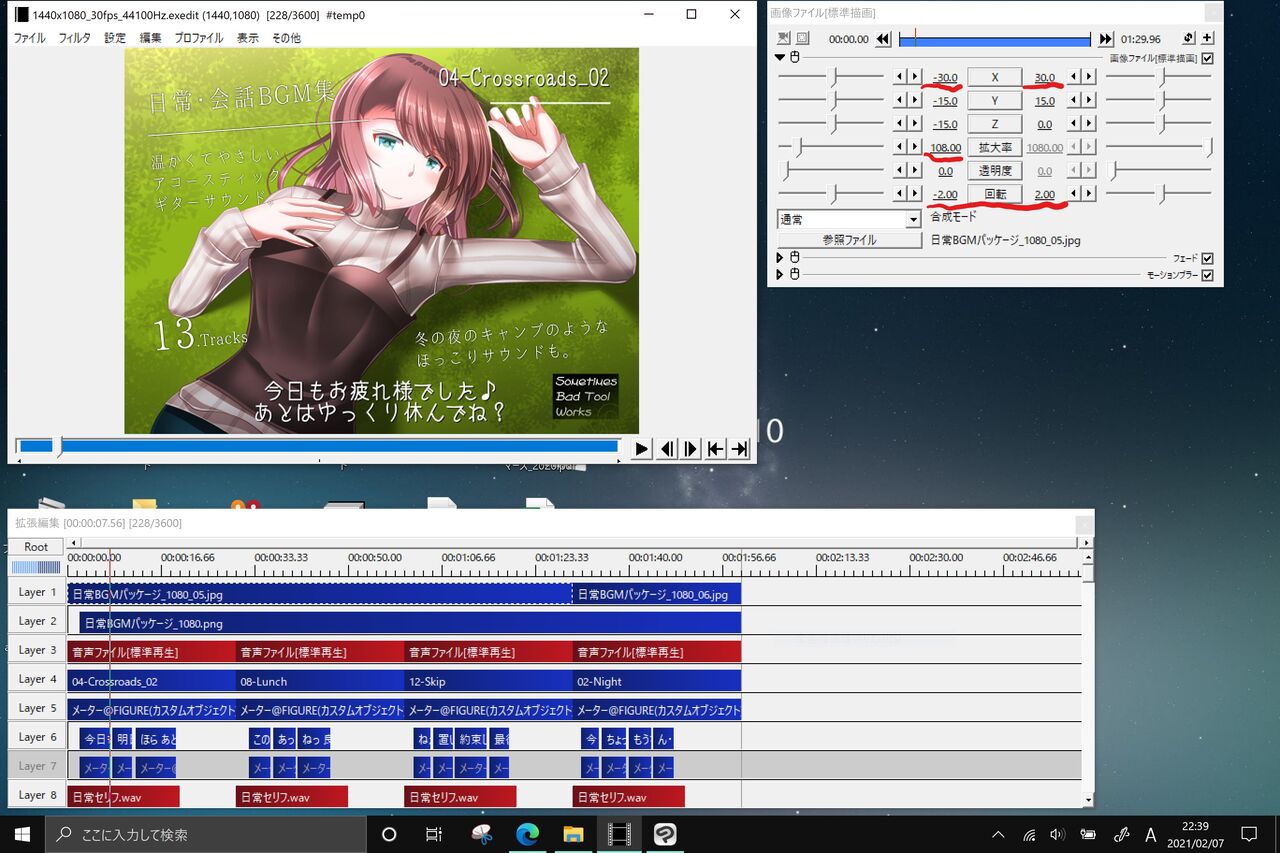This screenshot has width=1280, height=853.
Task: Collapse the 画像ファイル settings section
Action: point(781,58)
